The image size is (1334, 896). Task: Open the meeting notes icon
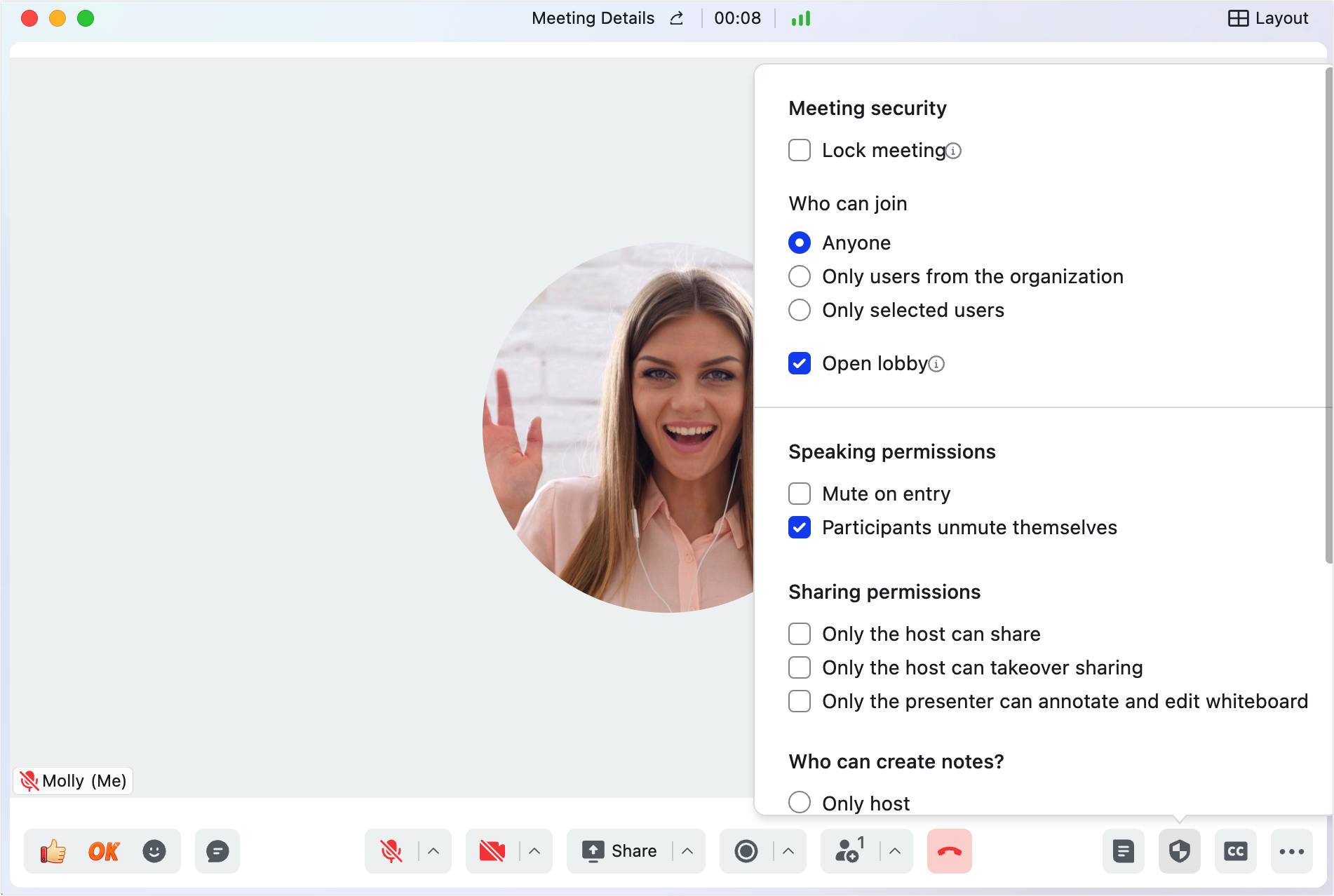(x=1124, y=851)
